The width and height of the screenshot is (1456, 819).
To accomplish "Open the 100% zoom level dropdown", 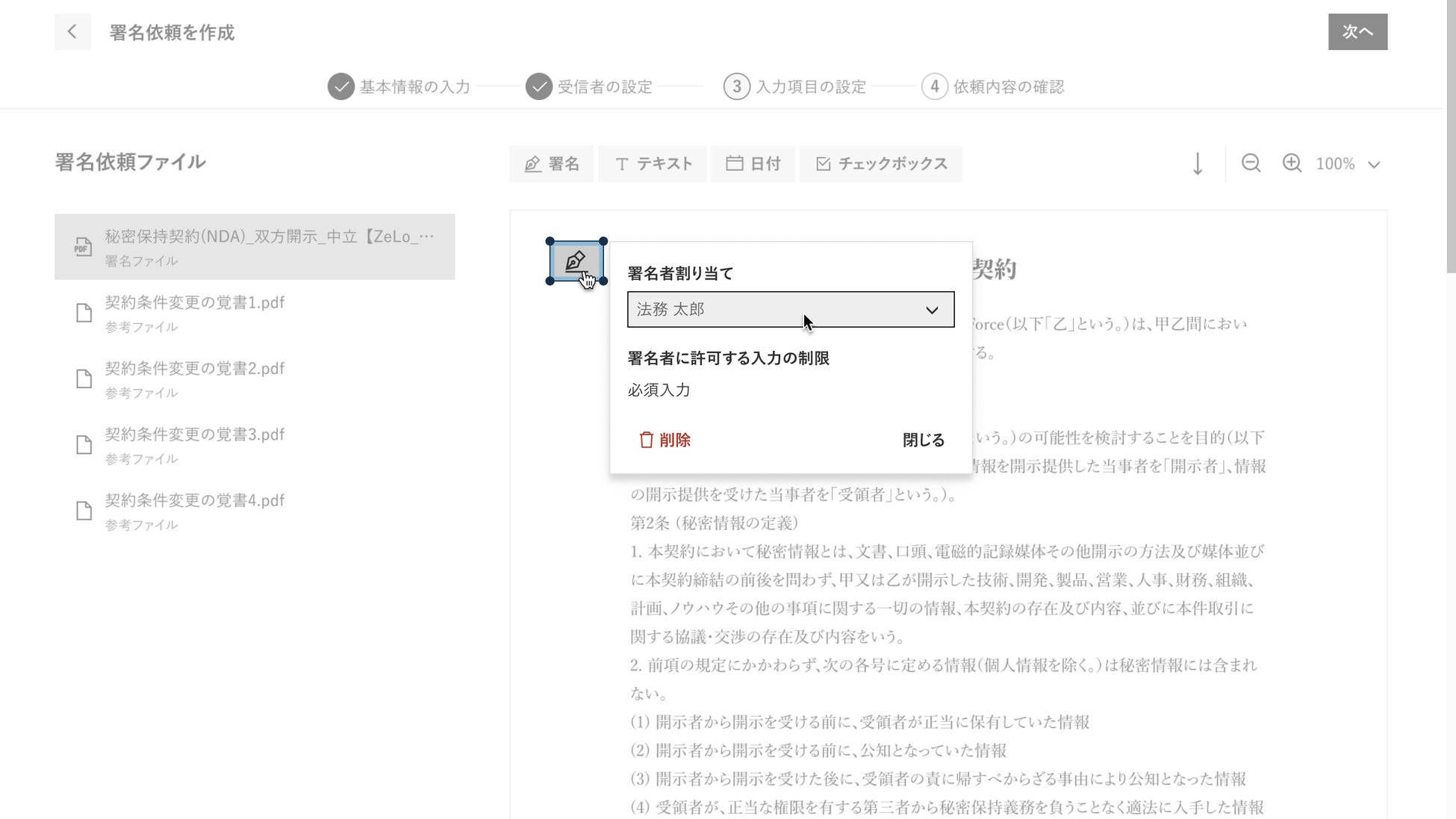I will (1348, 164).
